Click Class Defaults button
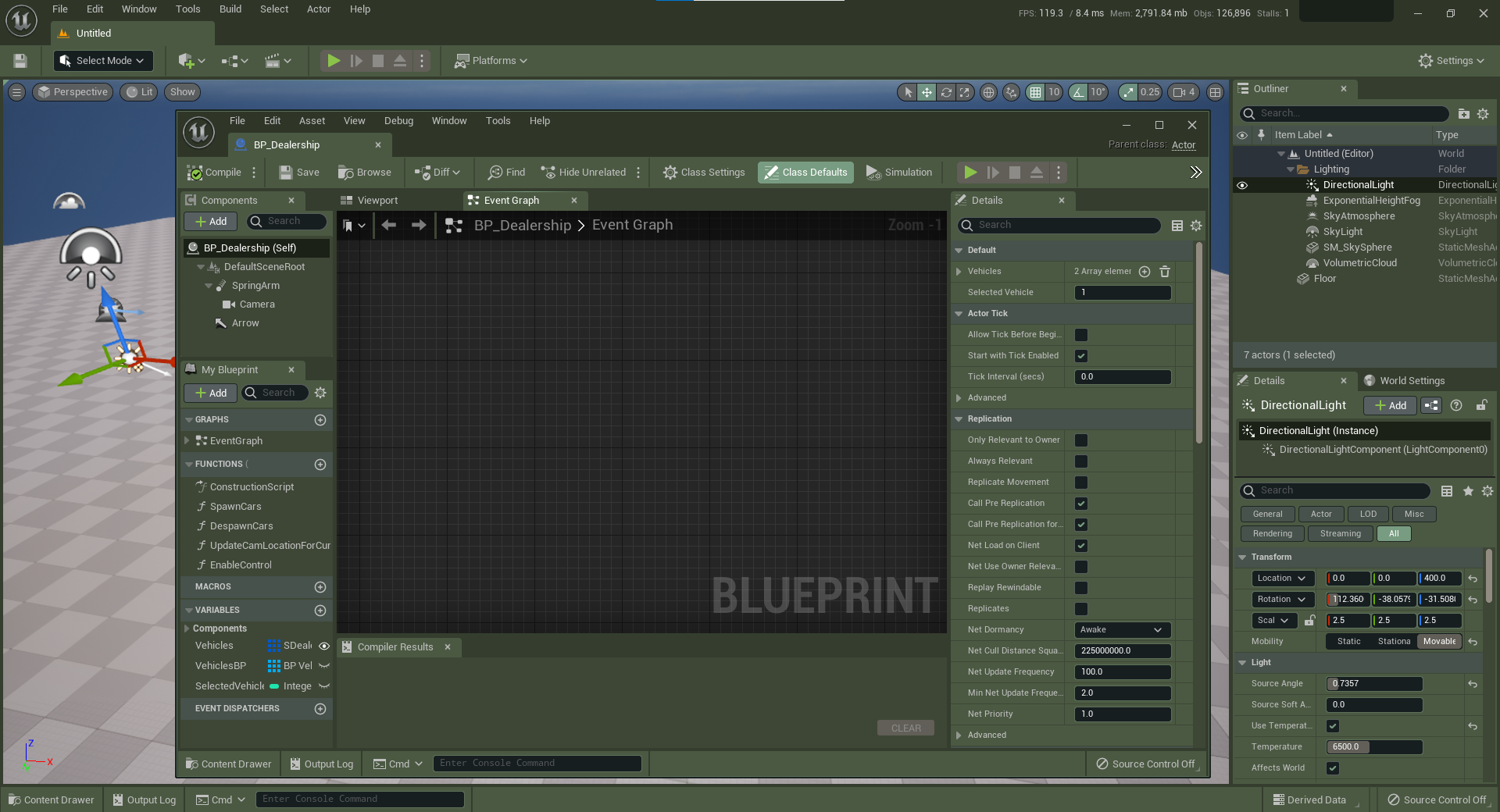This screenshot has height=812, width=1500. (x=805, y=173)
